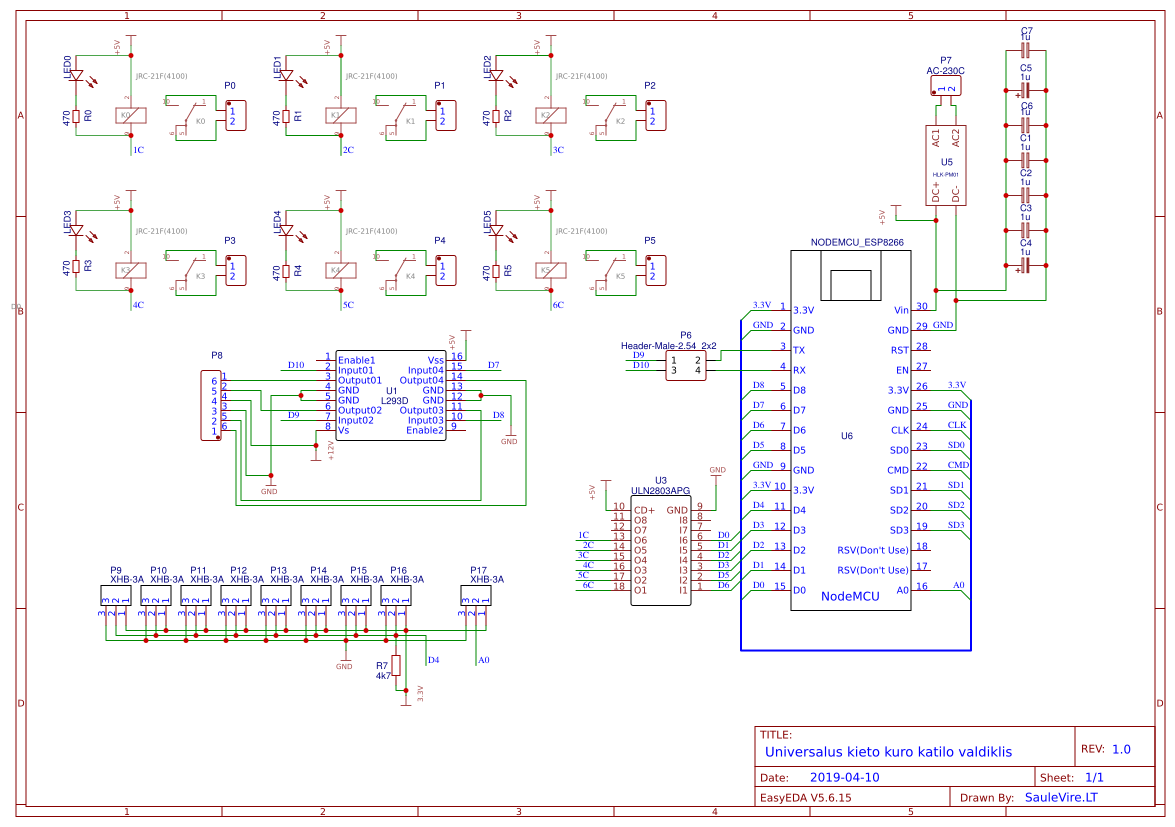The image size is (1175, 827).
Task: Select the K3 relay coil
Action: click(x=130, y=270)
